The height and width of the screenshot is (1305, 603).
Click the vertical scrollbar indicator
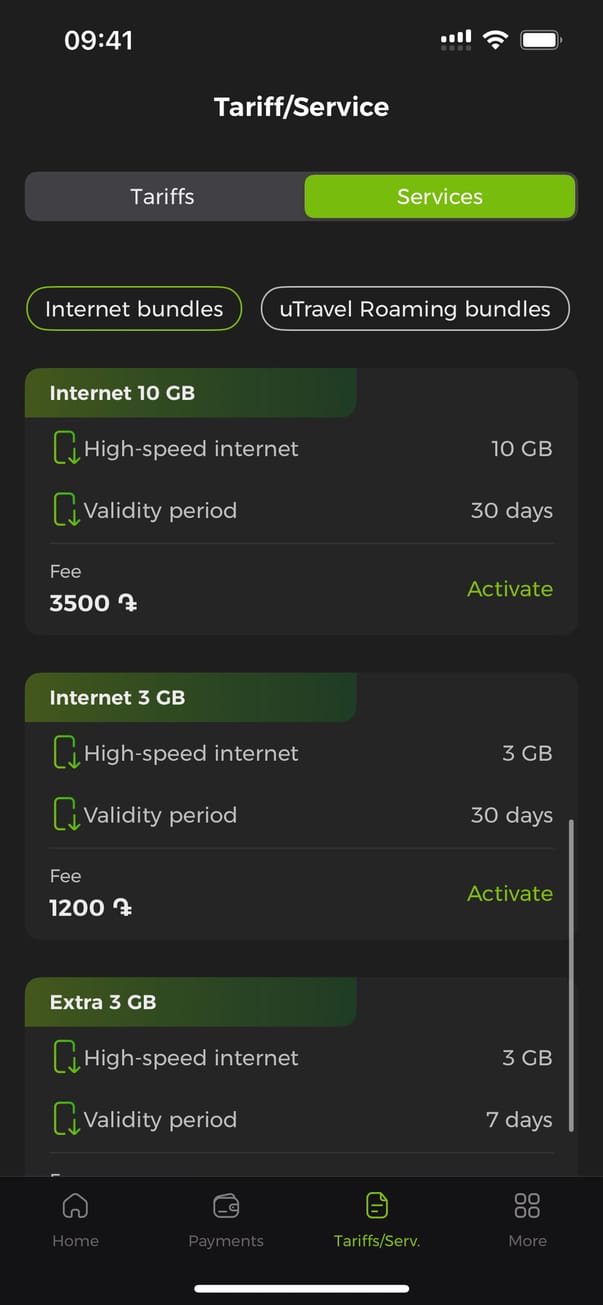571,975
